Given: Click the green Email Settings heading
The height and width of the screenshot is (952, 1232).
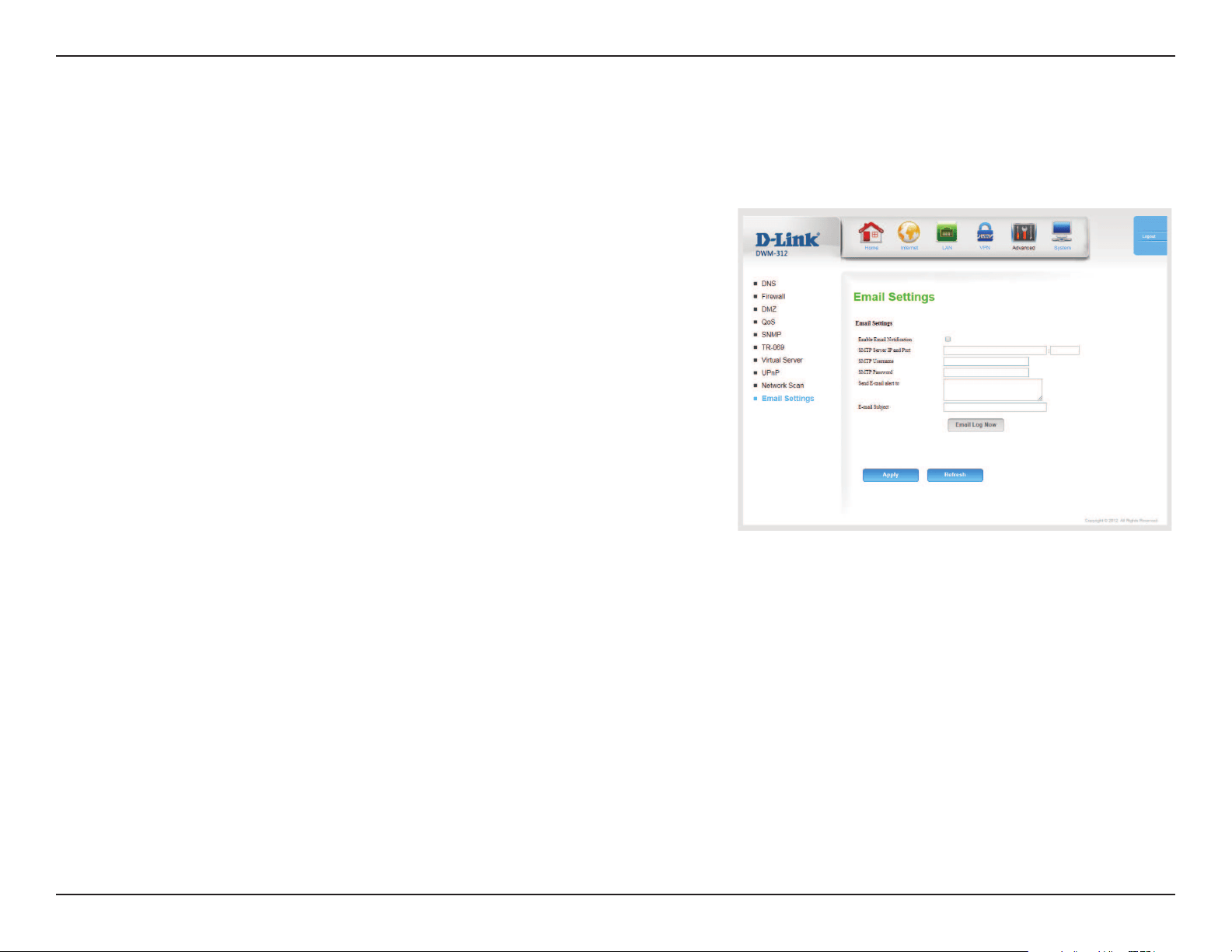Looking at the screenshot, I should (x=894, y=297).
